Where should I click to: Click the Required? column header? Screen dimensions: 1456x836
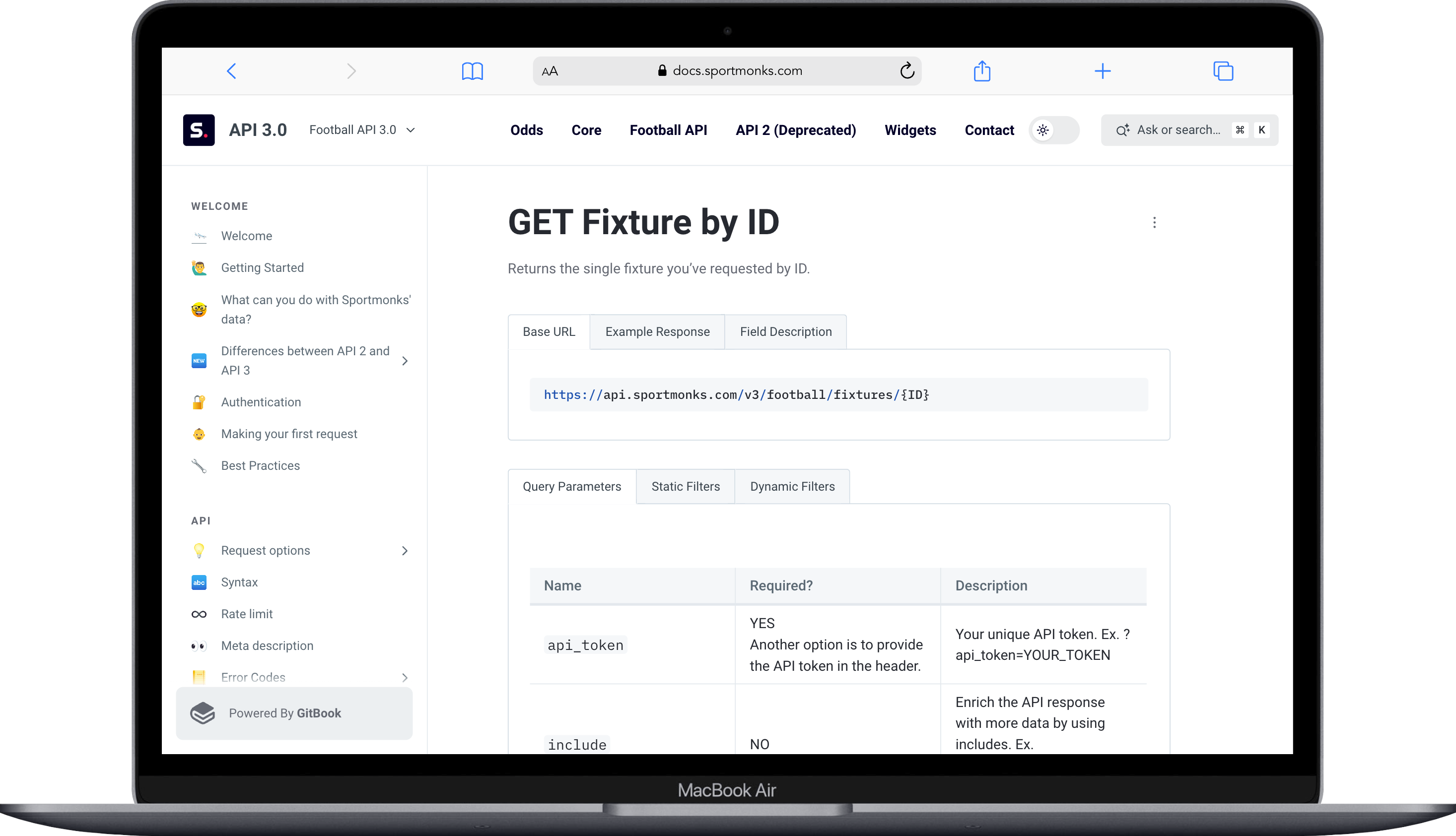[837, 586]
